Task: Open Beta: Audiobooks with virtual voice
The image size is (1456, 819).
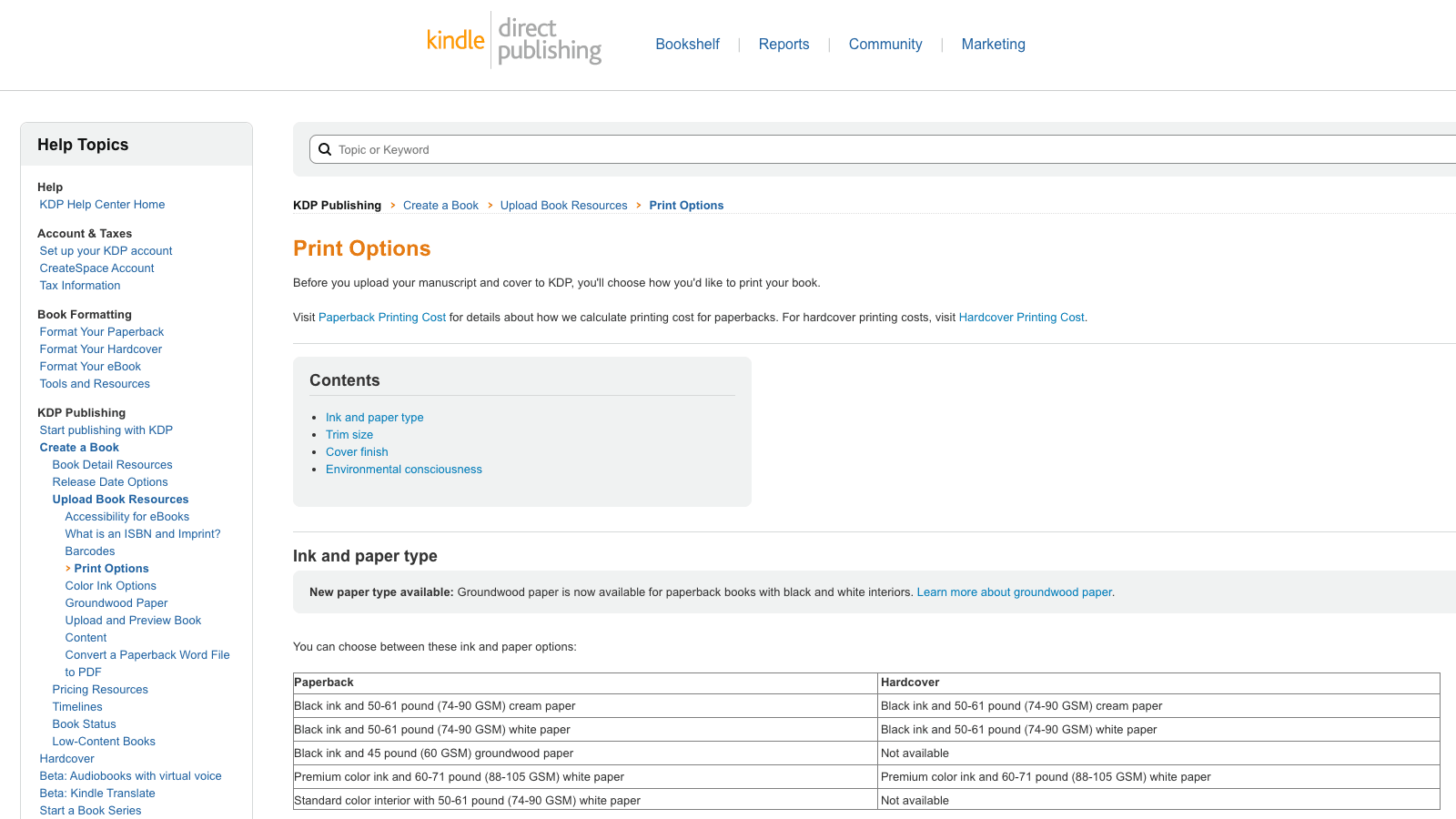Action: (130, 776)
